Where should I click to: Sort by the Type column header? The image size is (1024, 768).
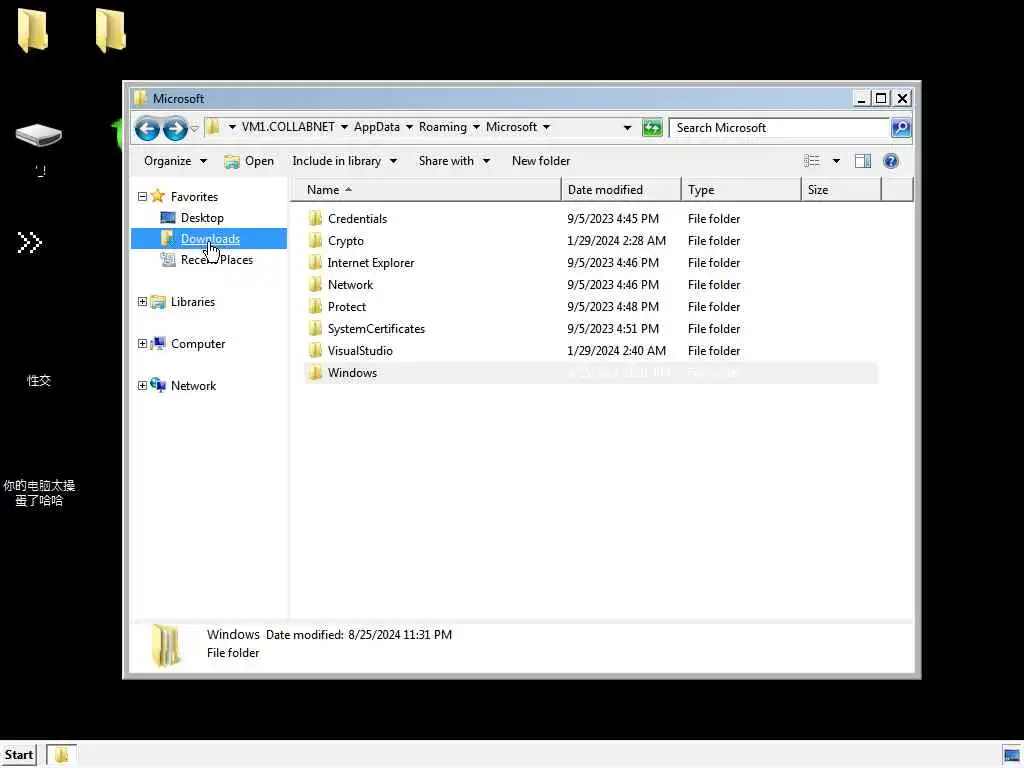tap(741, 189)
